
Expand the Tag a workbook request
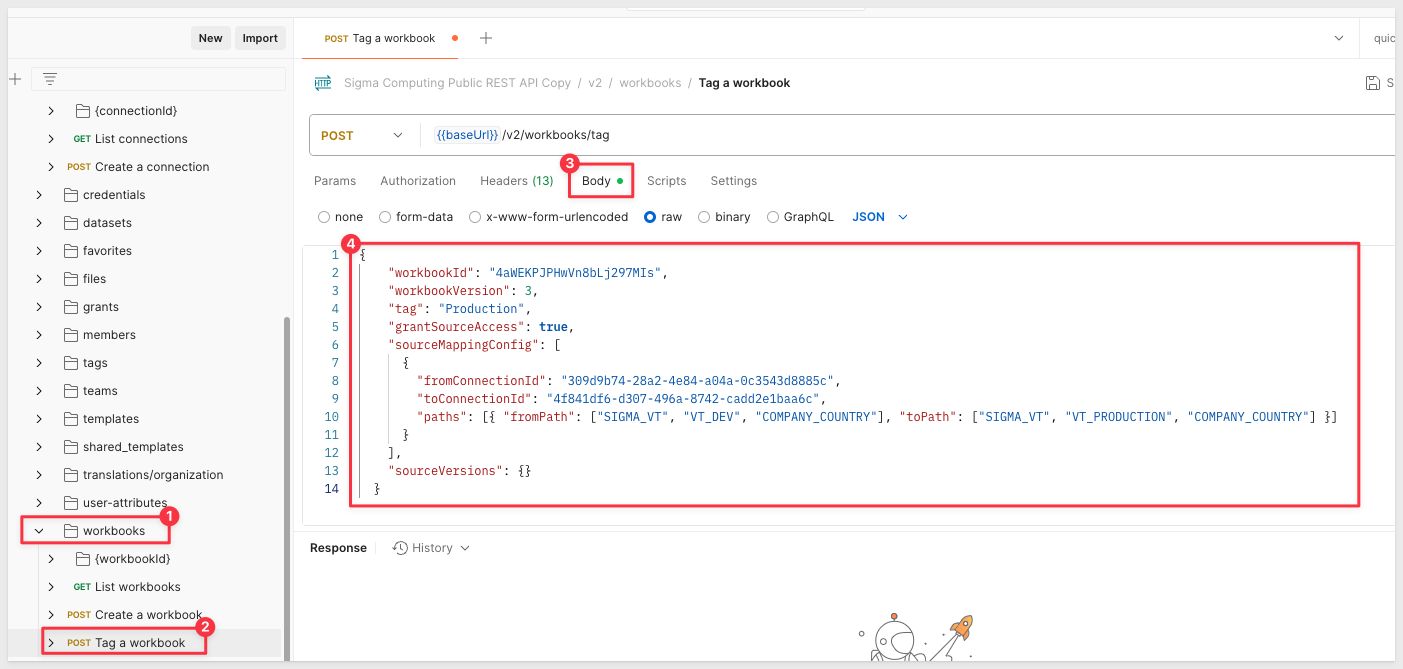51,643
